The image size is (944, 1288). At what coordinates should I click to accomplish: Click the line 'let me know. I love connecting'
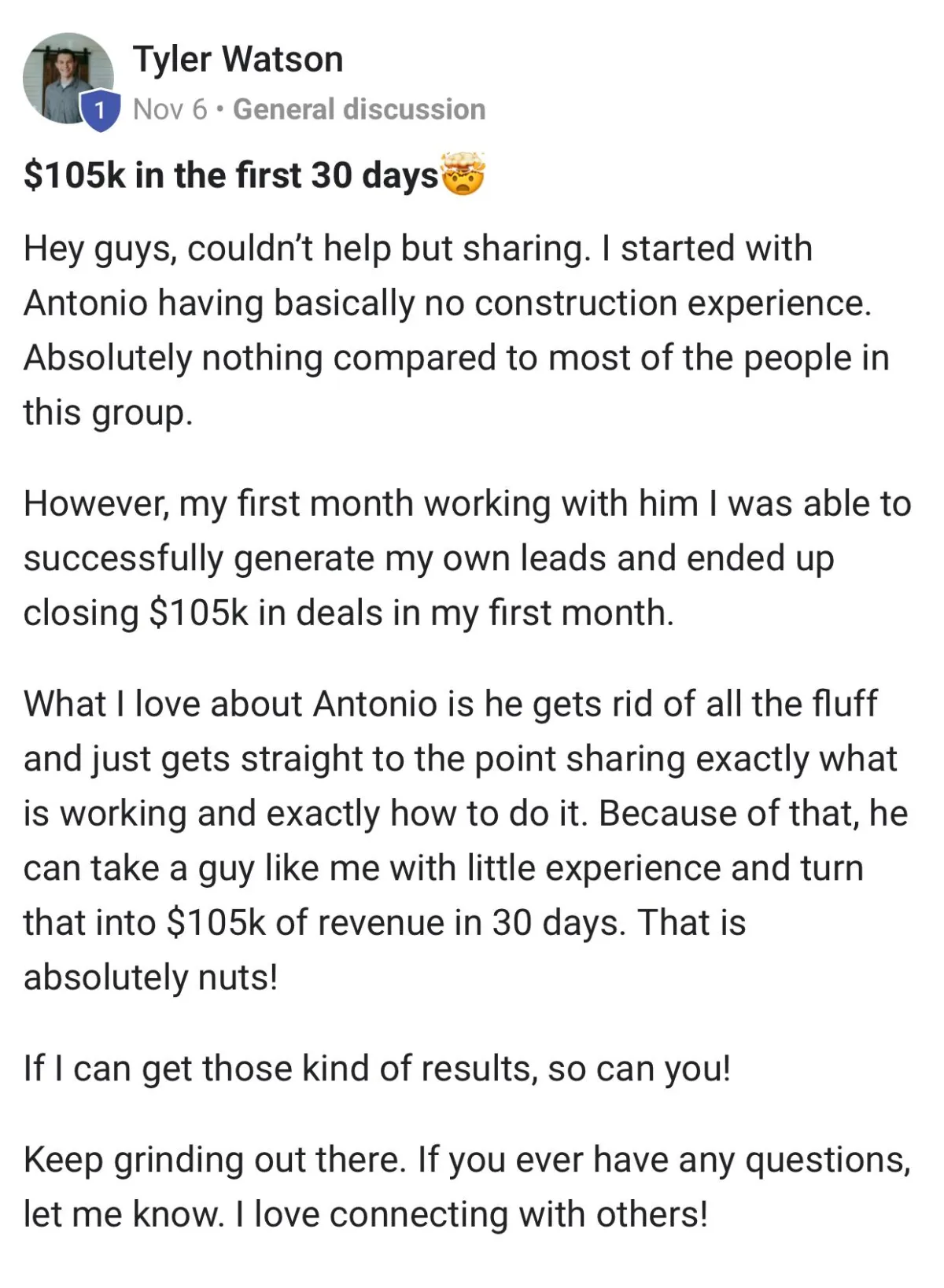coord(366,1215)
